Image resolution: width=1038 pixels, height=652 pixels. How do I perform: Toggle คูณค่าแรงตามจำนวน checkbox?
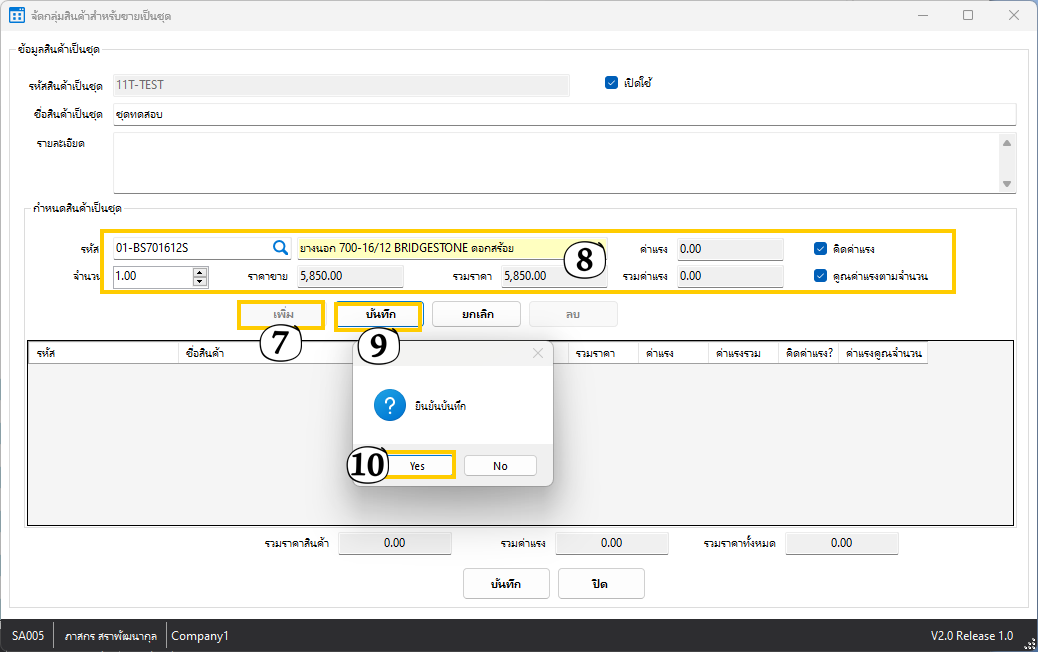tap(820, 276)
